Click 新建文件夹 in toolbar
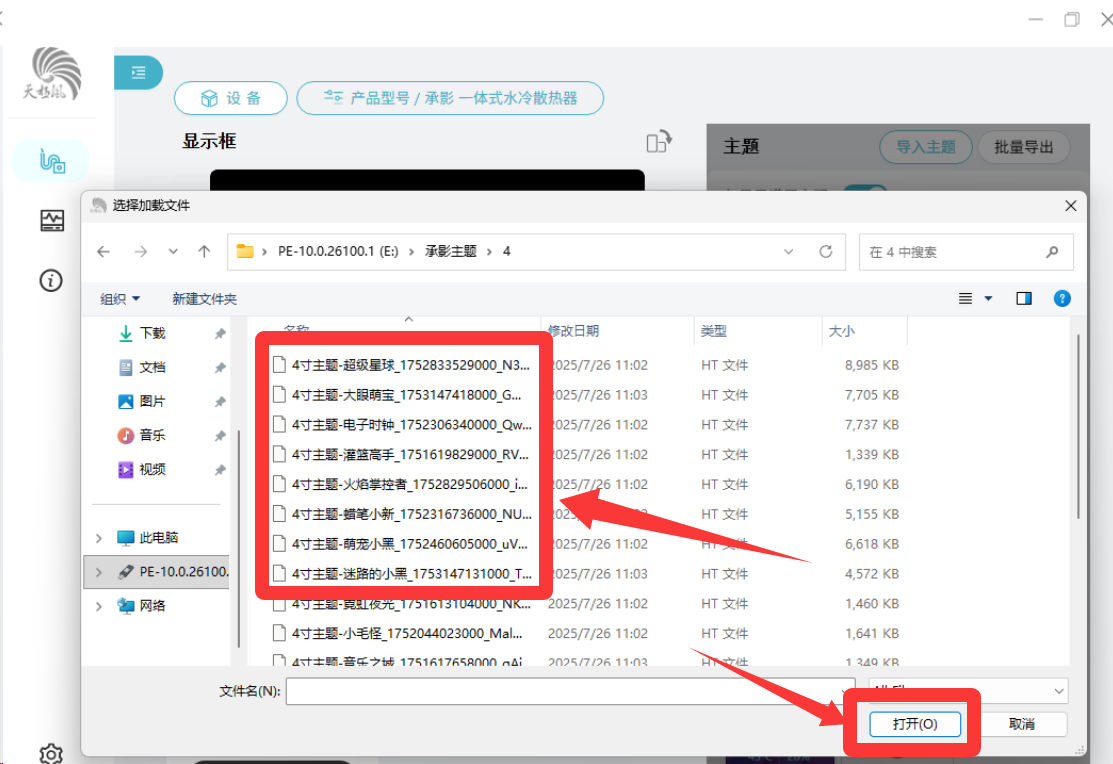 click(x=204, y=299)
